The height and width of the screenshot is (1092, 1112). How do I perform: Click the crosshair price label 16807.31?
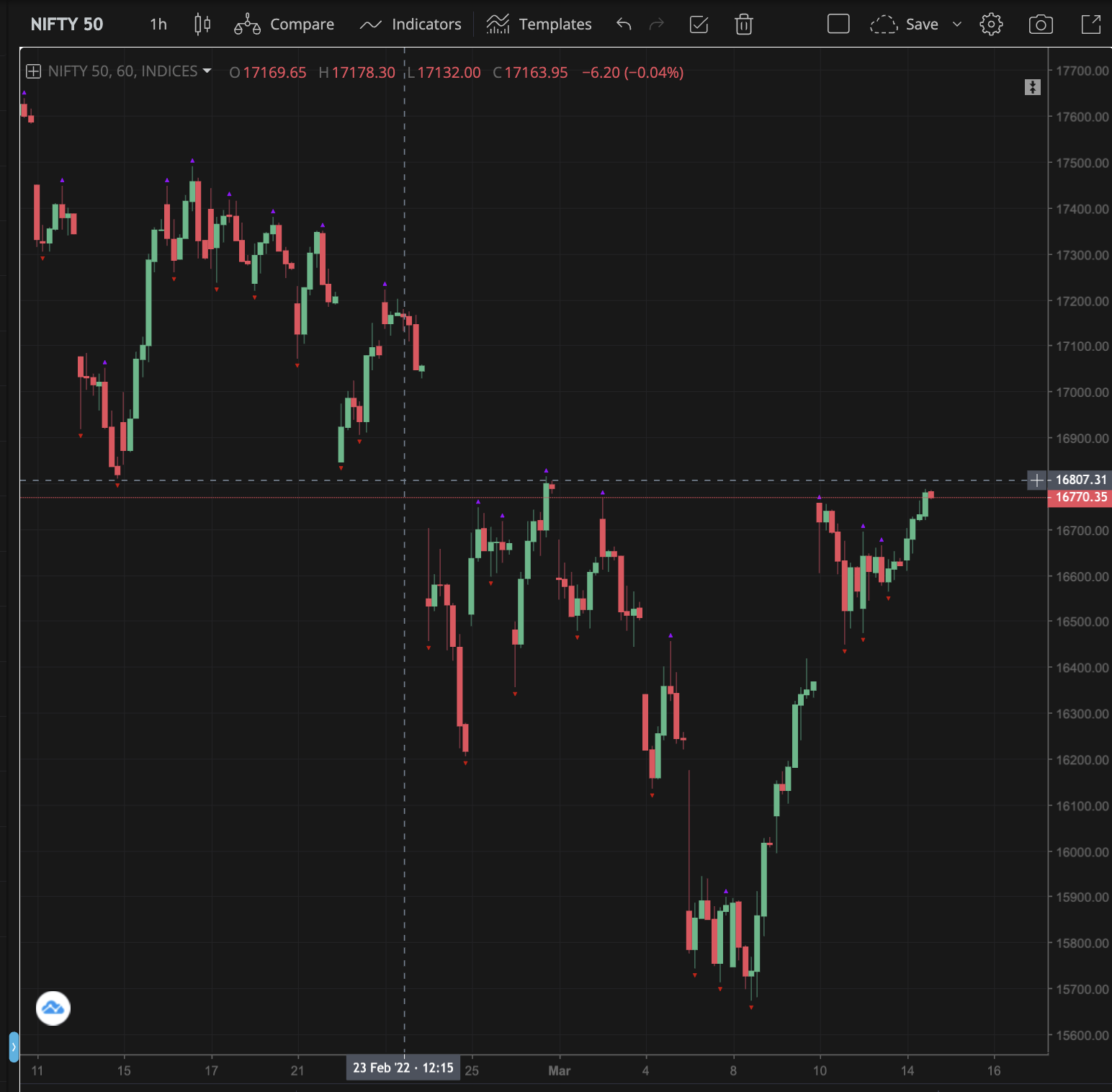point(1081,480)
